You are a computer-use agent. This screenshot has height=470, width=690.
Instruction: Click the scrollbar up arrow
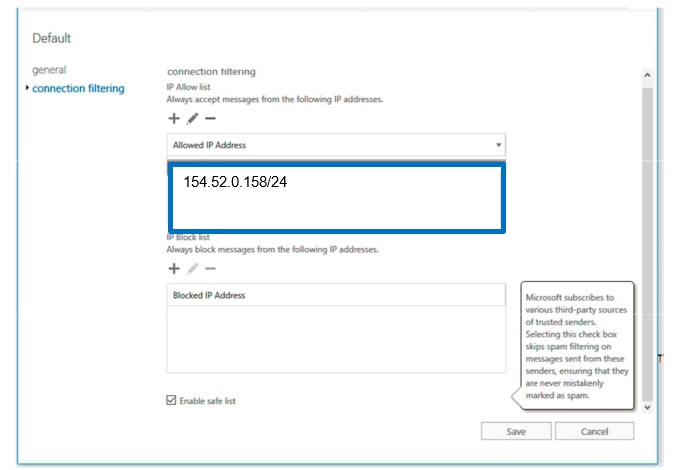(647, 75)
